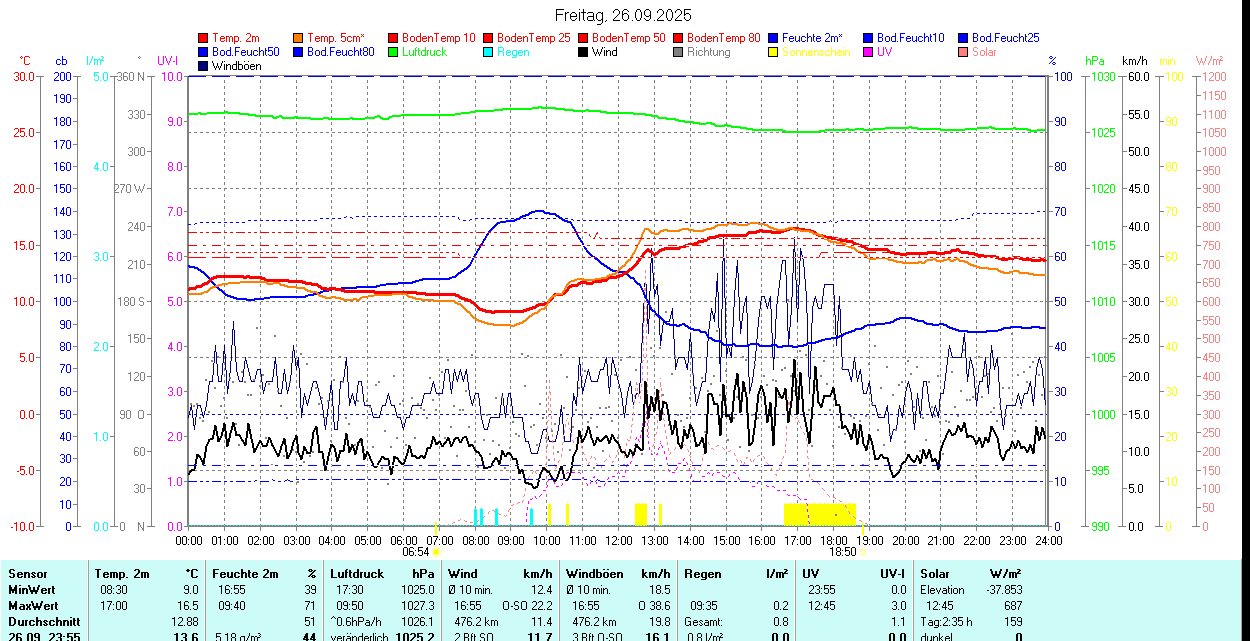The height and width of the screenshot is (641, 1250).
Task: Click the 06:54 sunrise time marker
Action: coord(416,551)
